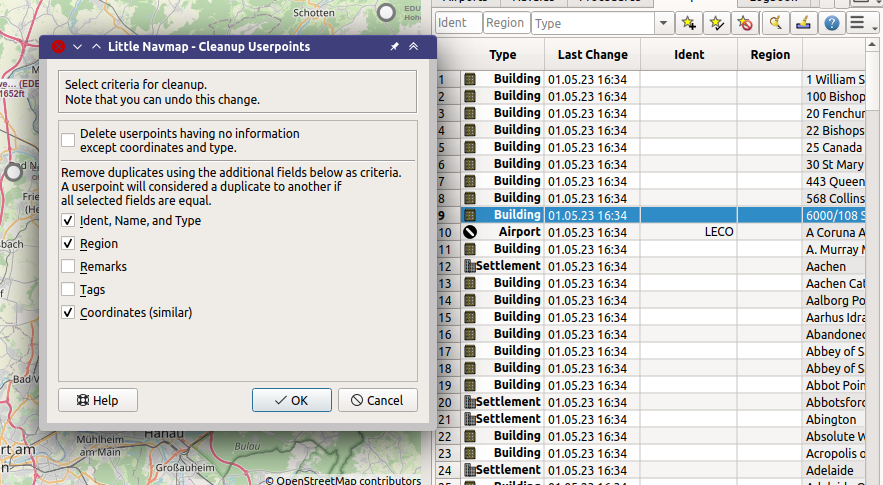Focus the Ident search field
The width and height of the screenshot is (883, 485).
click(458, 23)
